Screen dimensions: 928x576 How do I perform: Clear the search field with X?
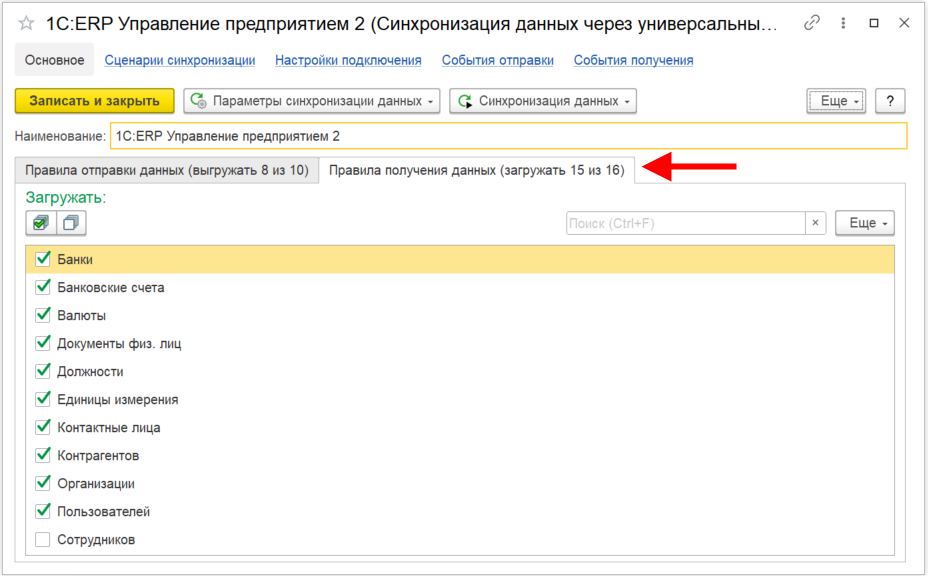816,224
